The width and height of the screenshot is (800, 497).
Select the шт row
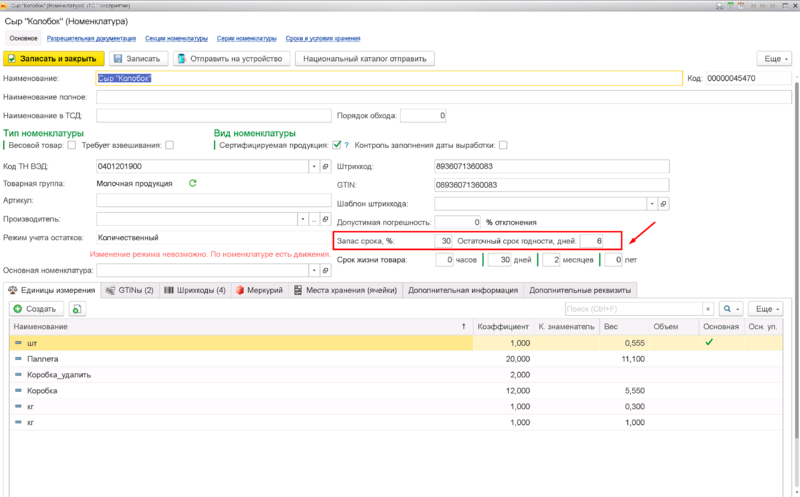point(396,343)
